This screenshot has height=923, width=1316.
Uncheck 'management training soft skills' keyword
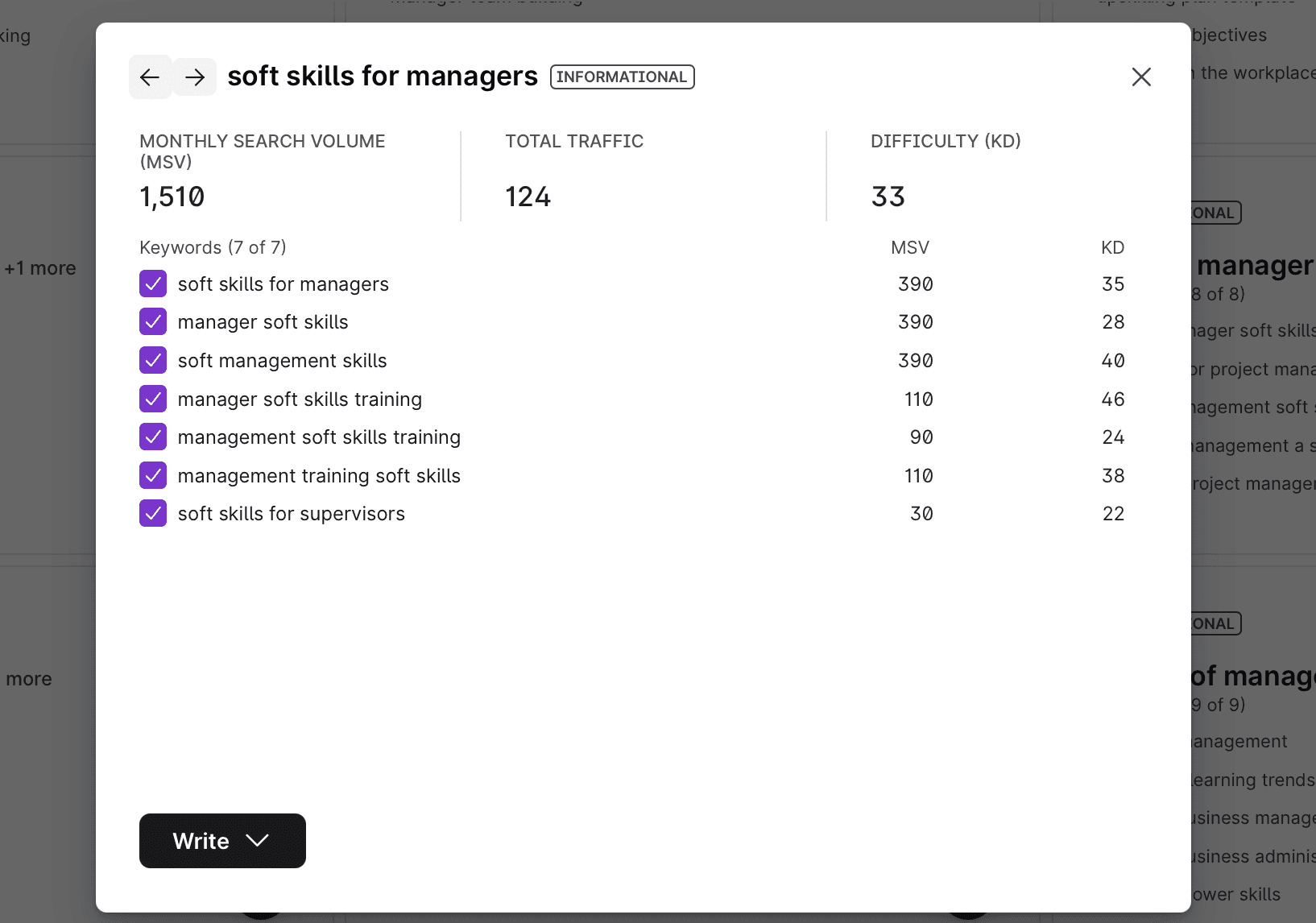pos(153,476)
